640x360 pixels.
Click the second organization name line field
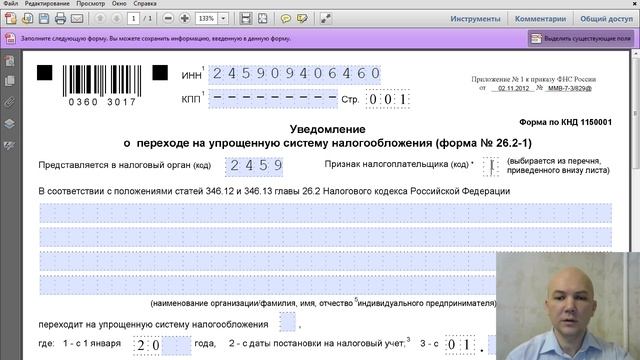click(x=326, y=237)
